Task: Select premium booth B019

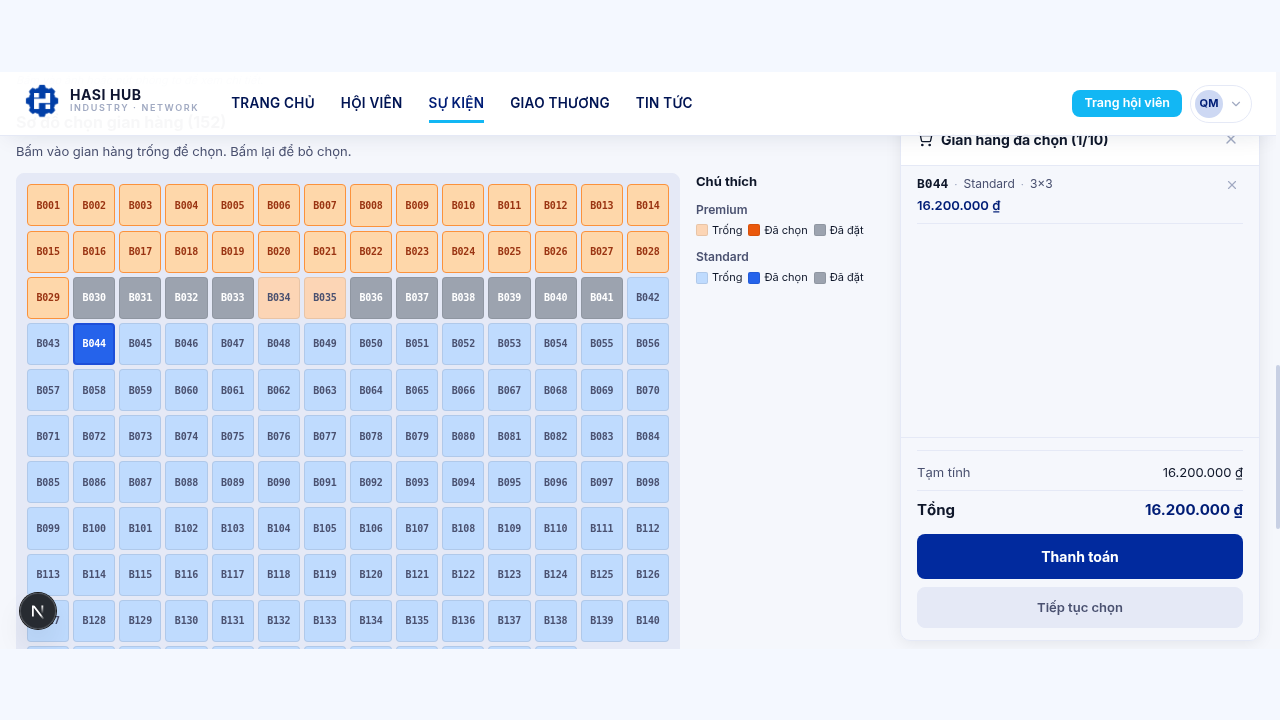Action: pos(232,252)
